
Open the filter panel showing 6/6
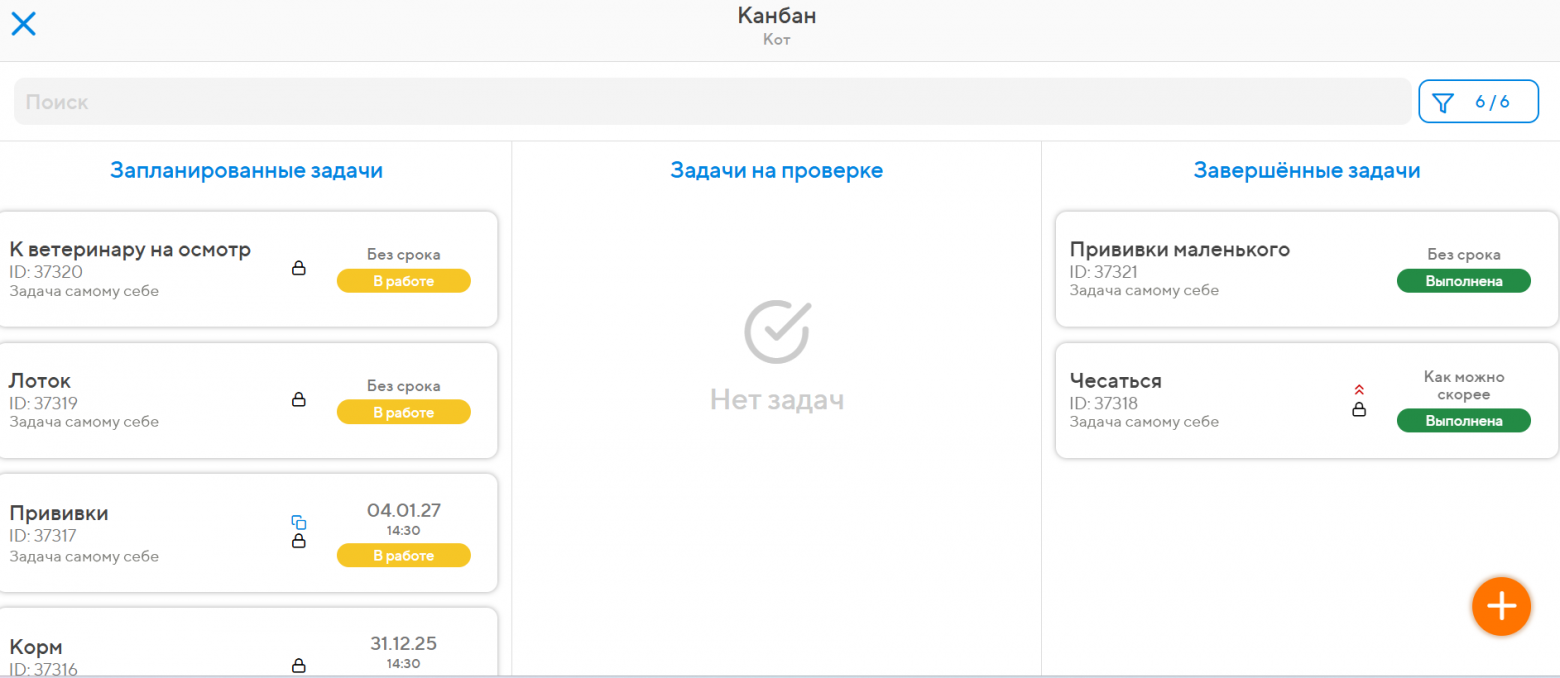pos(1478,101)
